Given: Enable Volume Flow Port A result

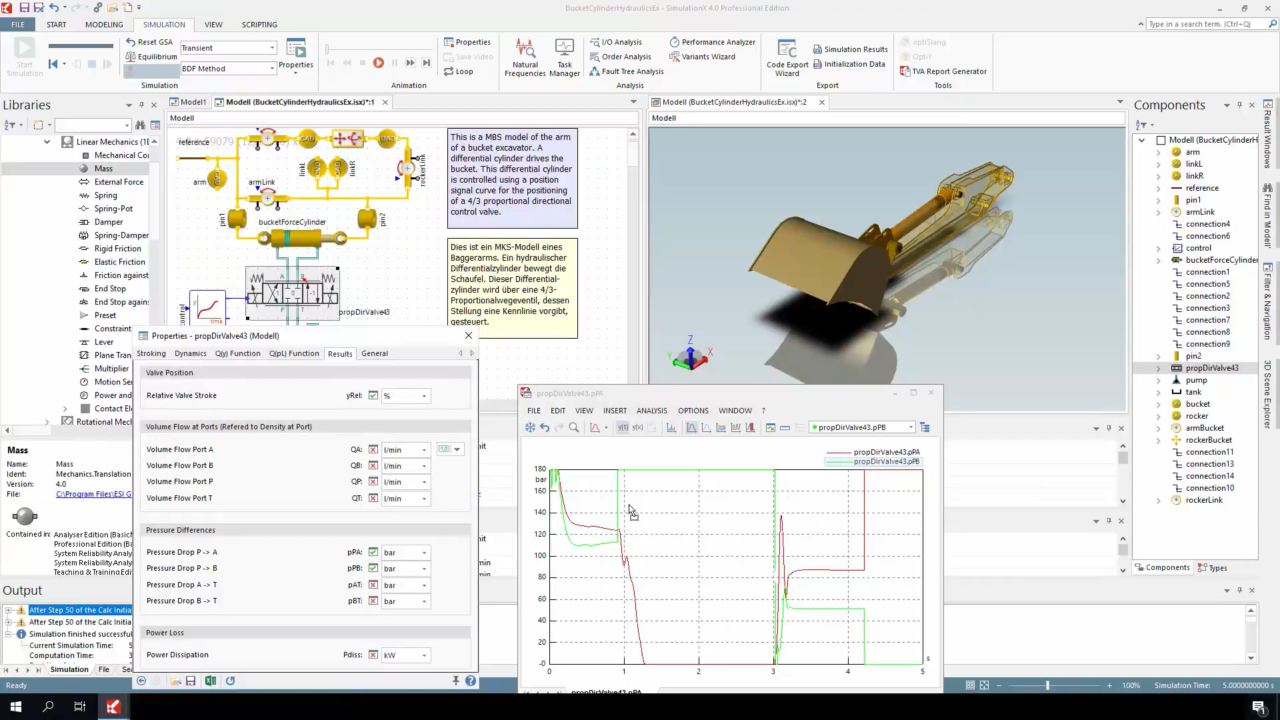Looking at the screenshot, I should [373, 449].
